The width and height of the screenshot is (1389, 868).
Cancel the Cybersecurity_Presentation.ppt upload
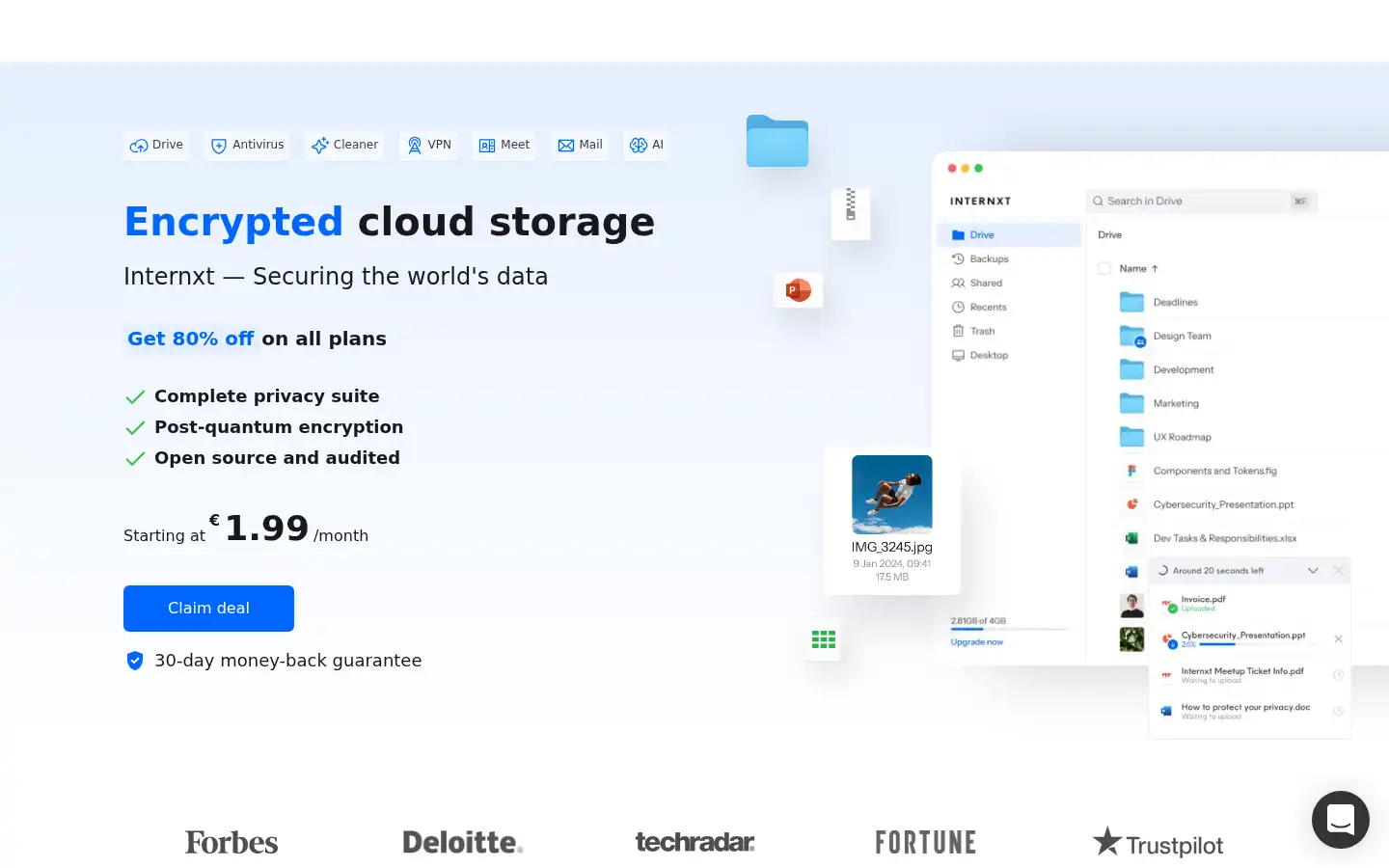tap(1338, 639)
